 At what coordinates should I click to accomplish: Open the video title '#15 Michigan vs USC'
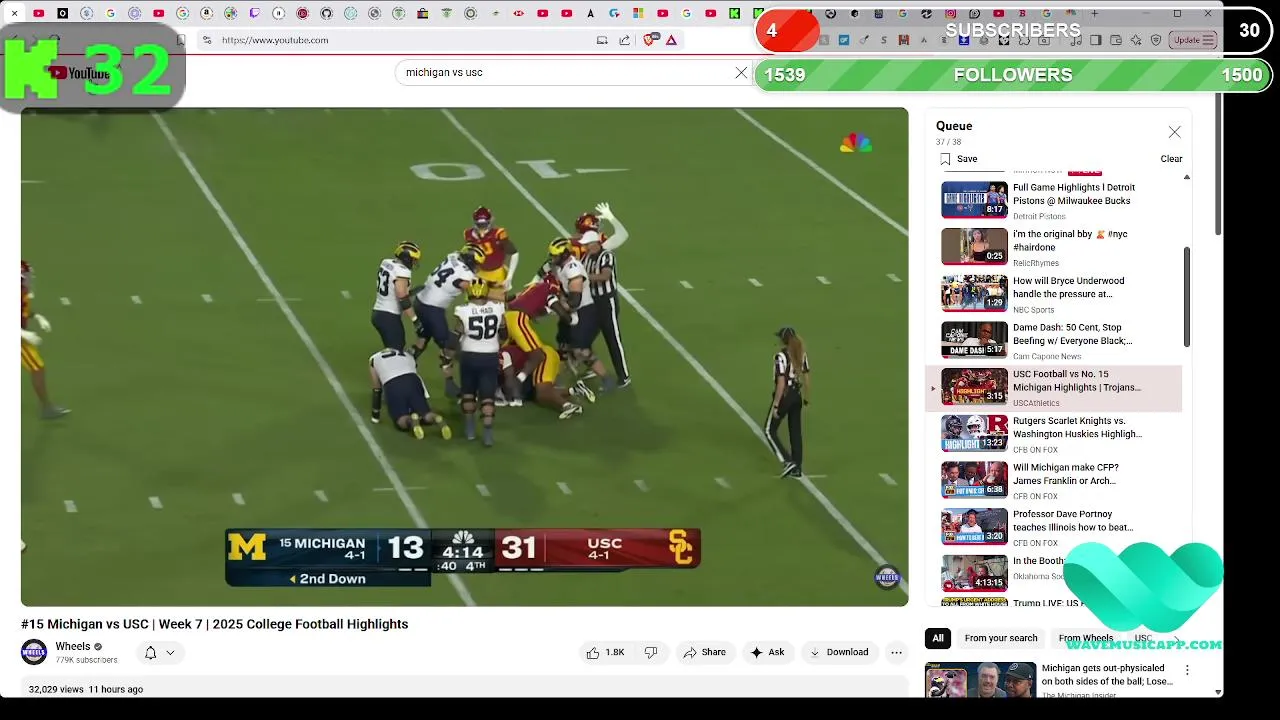pos(214,624)
